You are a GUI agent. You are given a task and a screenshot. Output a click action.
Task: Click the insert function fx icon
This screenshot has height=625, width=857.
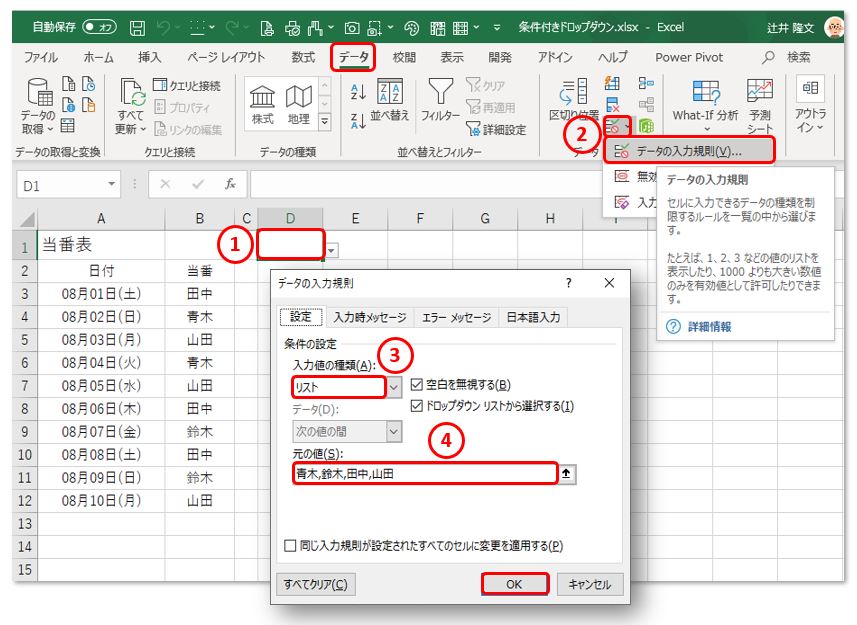click(x=231, y=184)
